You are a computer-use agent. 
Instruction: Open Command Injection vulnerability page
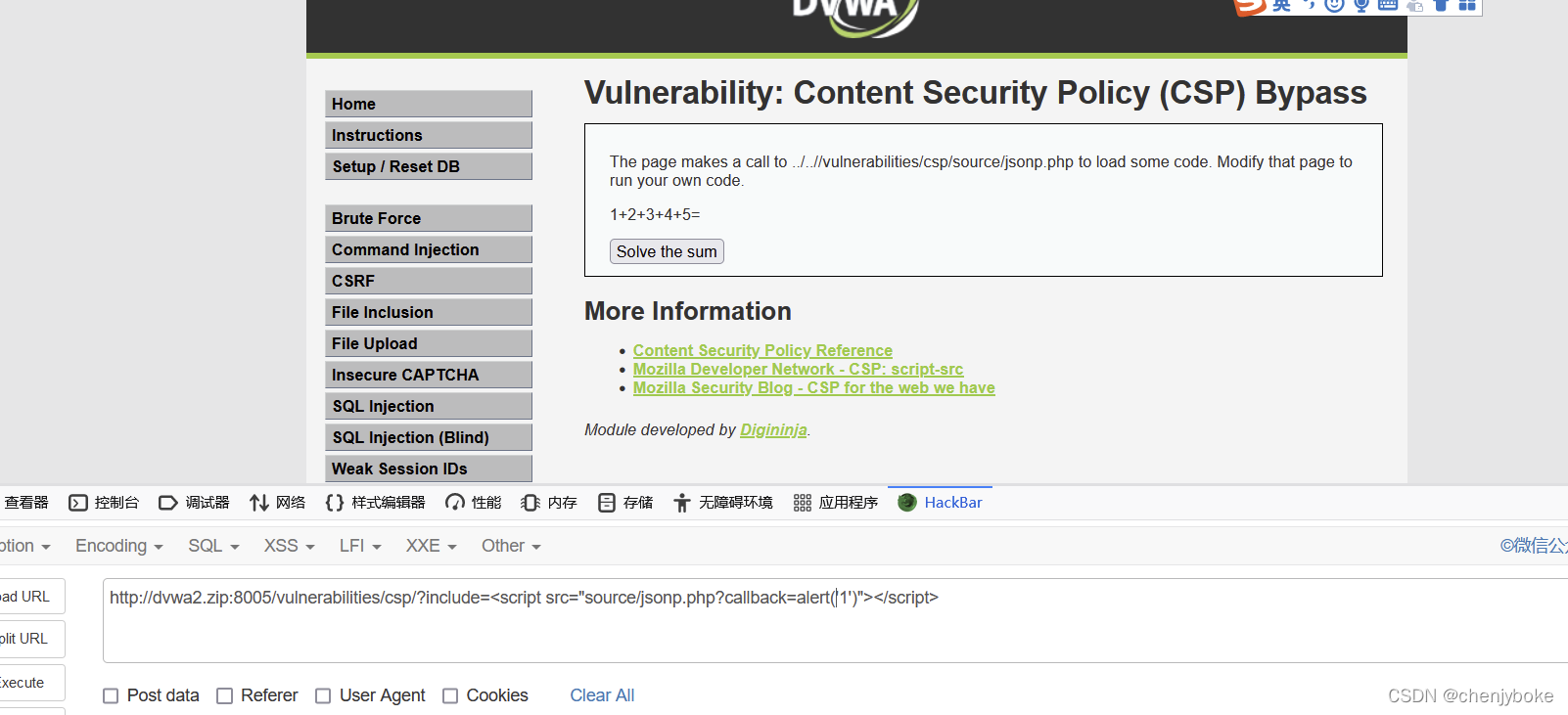tap(429, 249)
